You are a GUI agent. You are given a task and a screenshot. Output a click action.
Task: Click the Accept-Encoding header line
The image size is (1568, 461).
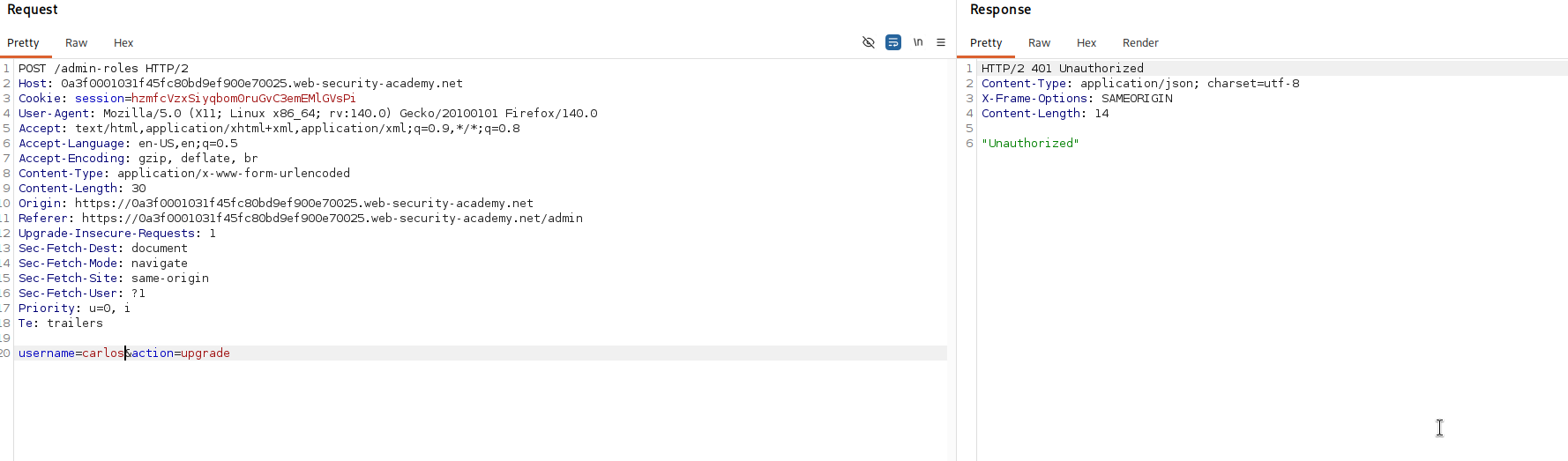pyautogui.click(x=138, y=158)
